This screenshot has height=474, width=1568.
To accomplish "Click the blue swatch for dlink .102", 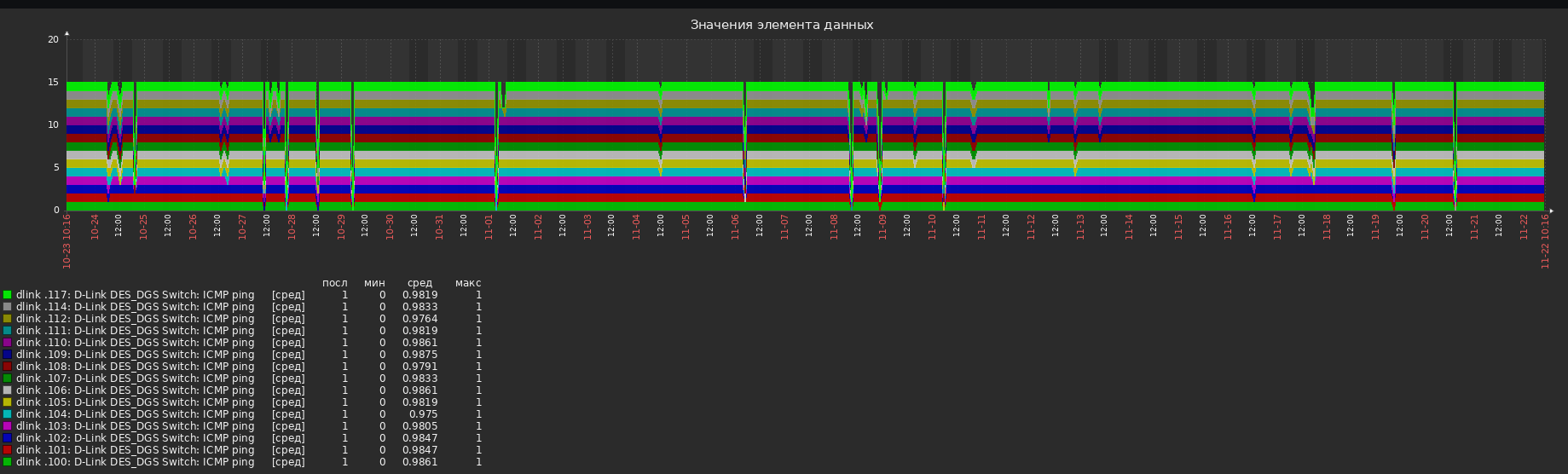I will pyautogui.click(x=7, y=438).
